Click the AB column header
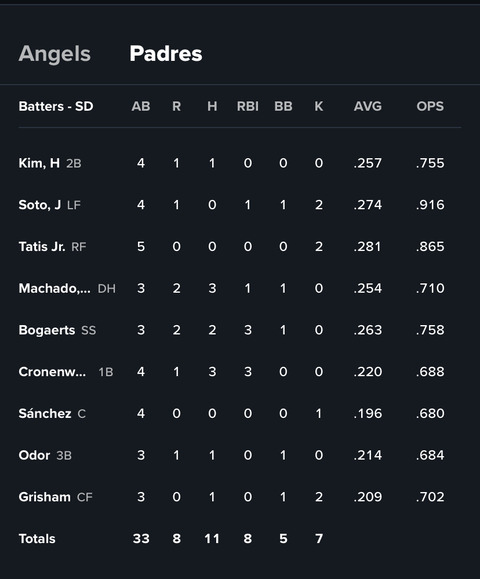 (141, 106)
